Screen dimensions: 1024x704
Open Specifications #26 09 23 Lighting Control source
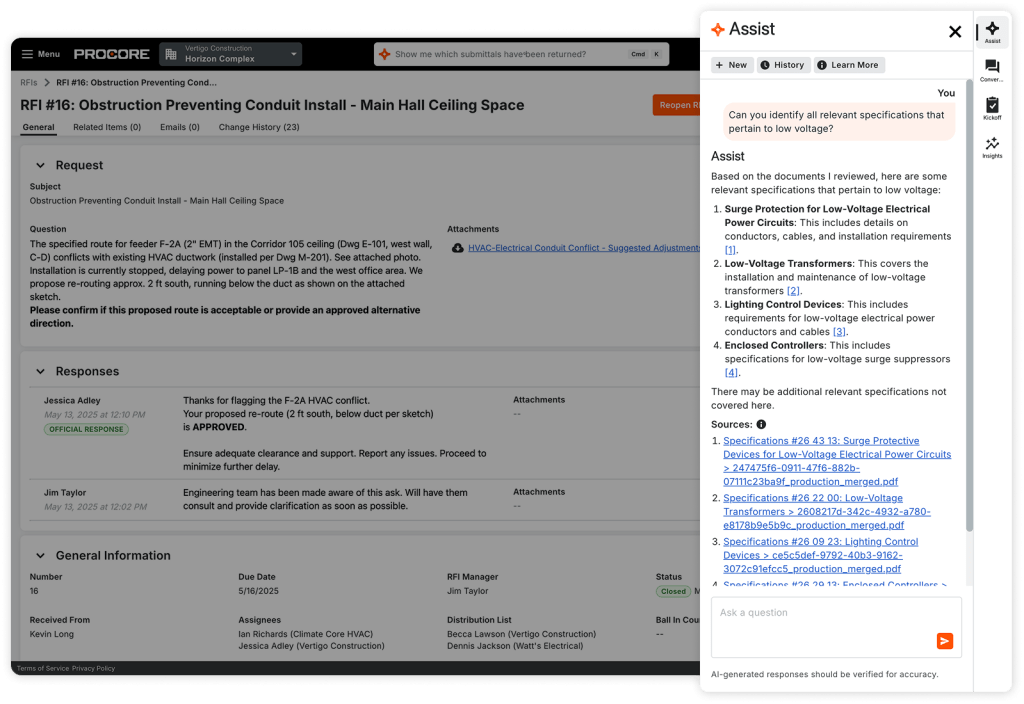coord(820,555)
